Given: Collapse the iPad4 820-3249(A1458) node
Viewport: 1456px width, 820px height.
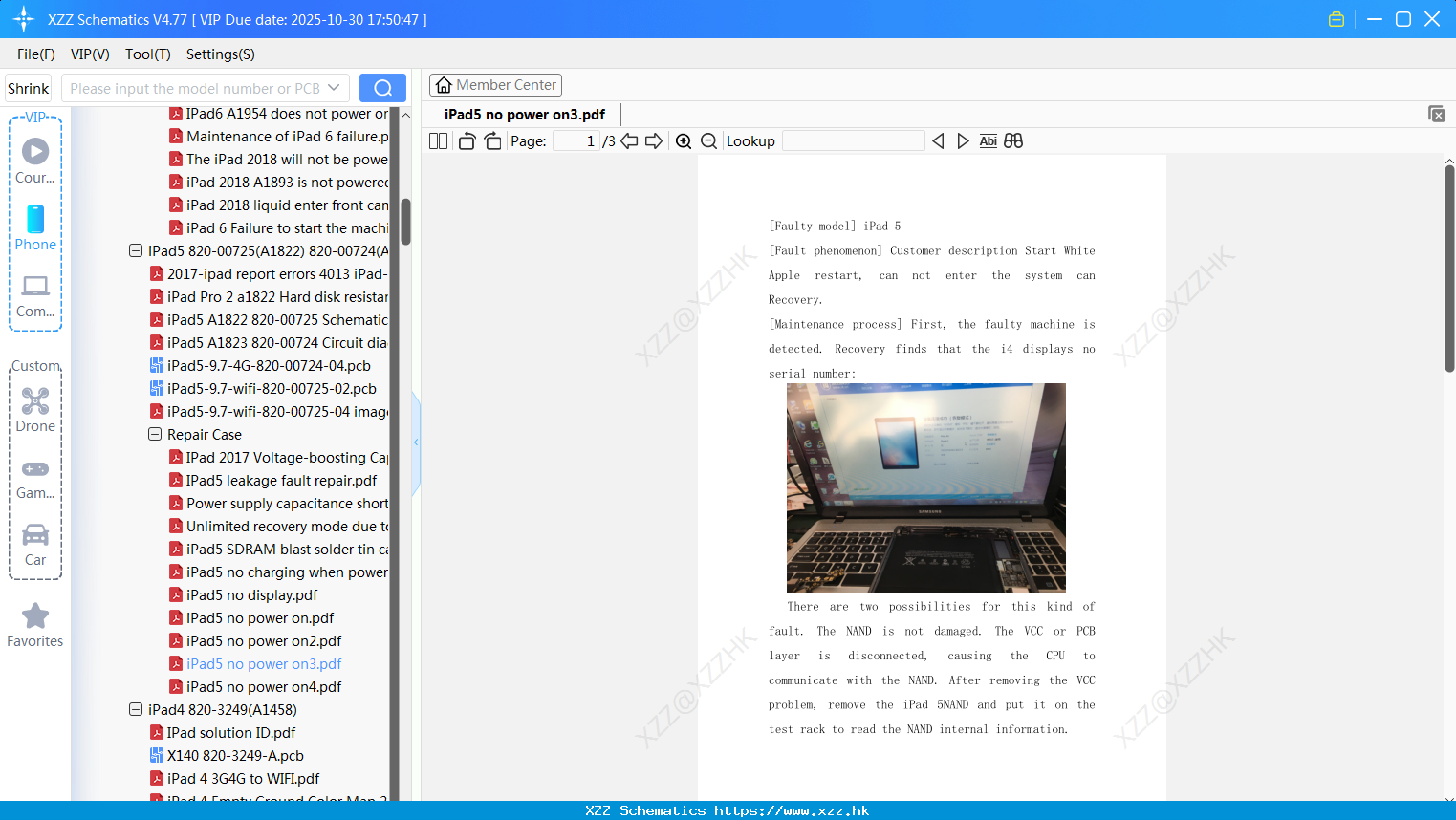Looking at the screenshot, I should (x=136, y=710).
